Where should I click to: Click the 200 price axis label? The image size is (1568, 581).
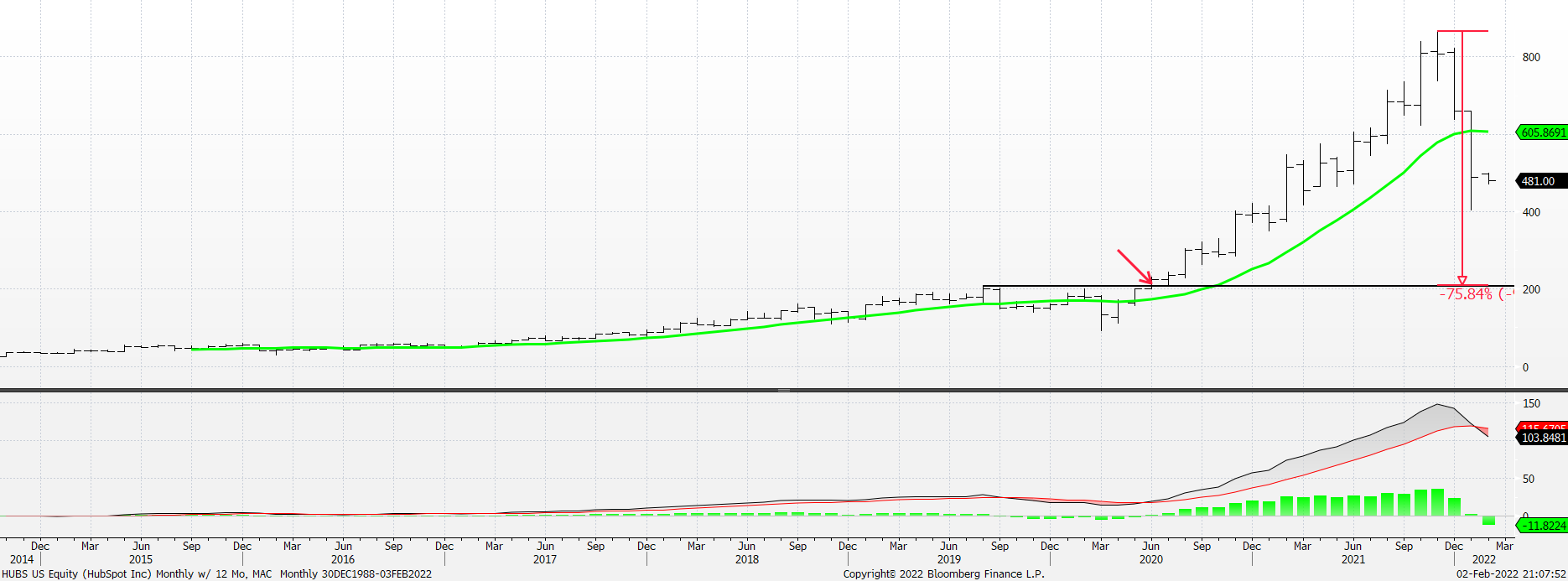(1531, 289)
